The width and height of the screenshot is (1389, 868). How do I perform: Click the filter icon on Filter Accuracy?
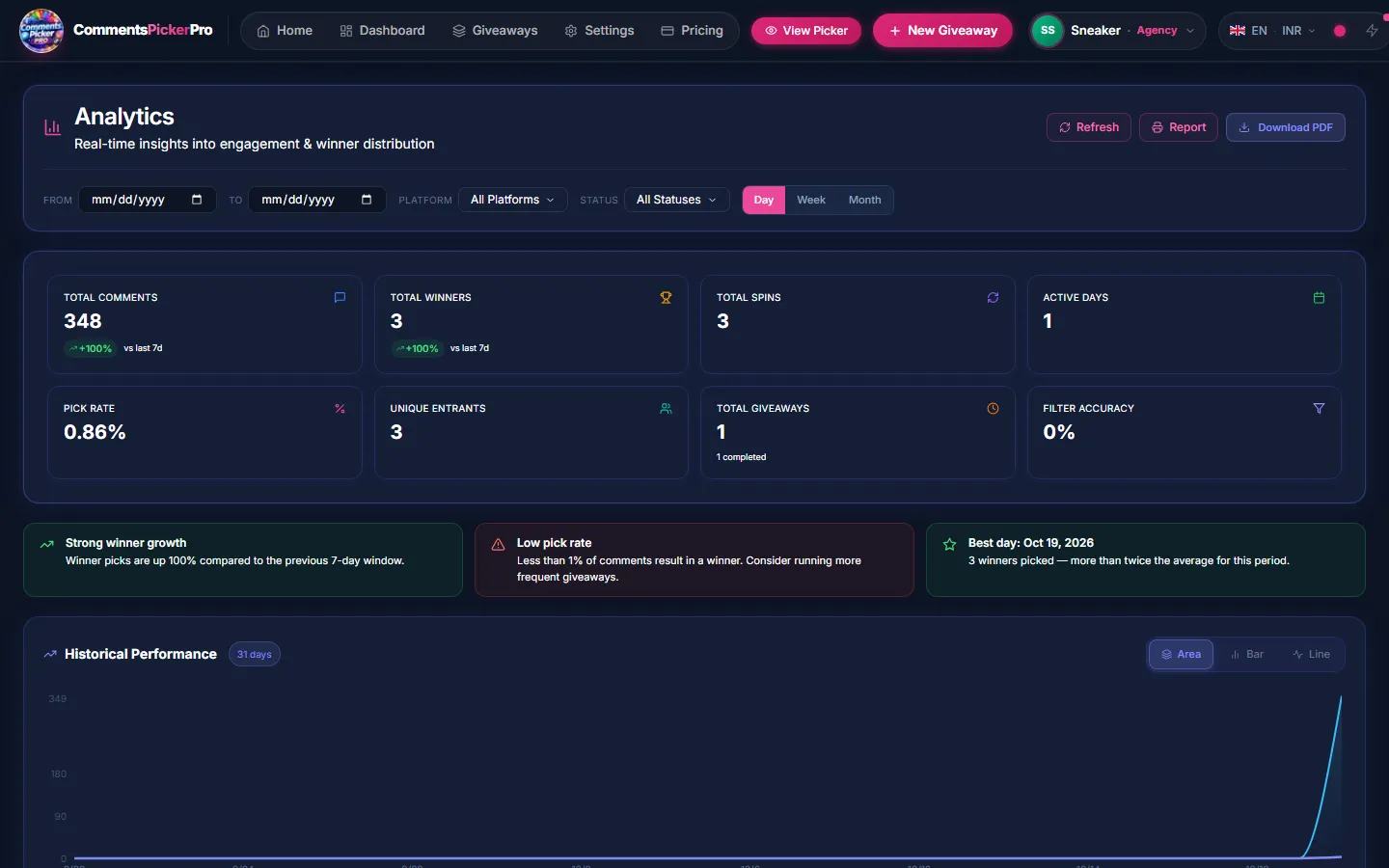[1319, 409]
